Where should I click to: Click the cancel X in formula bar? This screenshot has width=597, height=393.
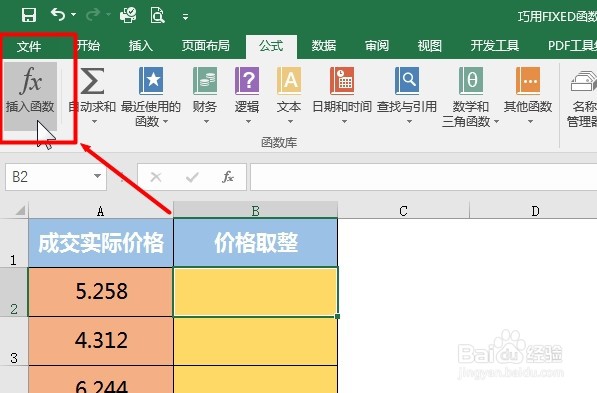156,177
